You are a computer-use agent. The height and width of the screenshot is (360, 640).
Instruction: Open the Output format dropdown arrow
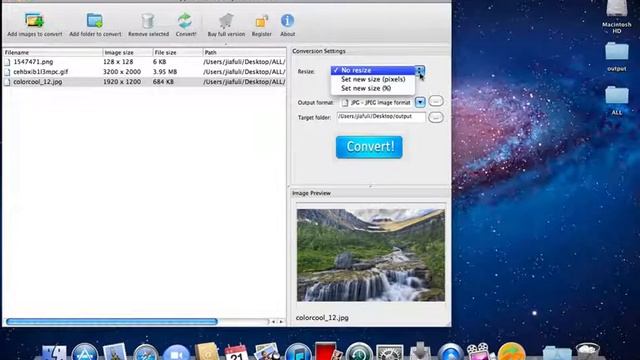tap(420, 102)
